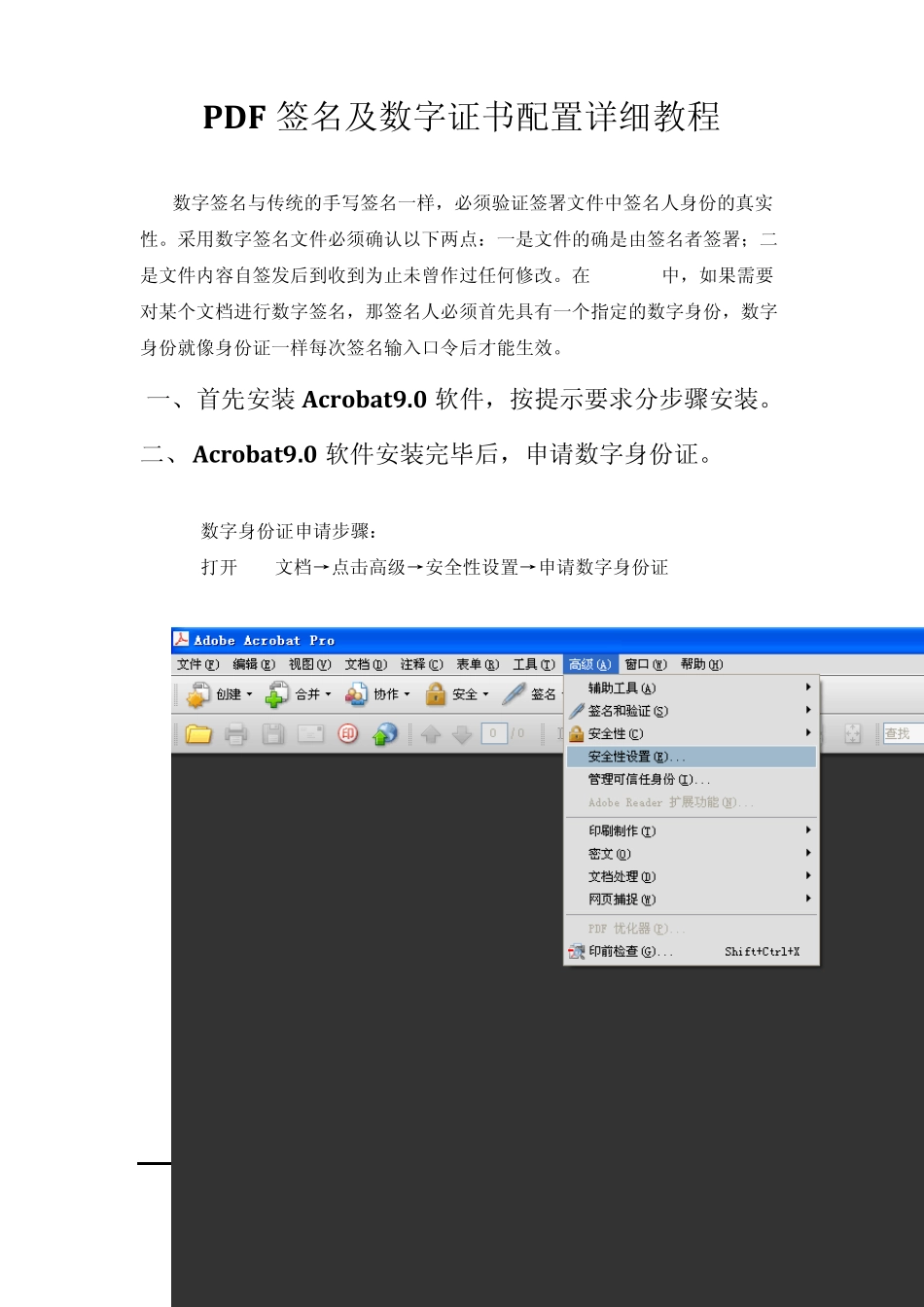Viewport: 924px width, 1307px height.
Task: Choose 安全性设置(E)... menu entry
Action: coord(692,757)
